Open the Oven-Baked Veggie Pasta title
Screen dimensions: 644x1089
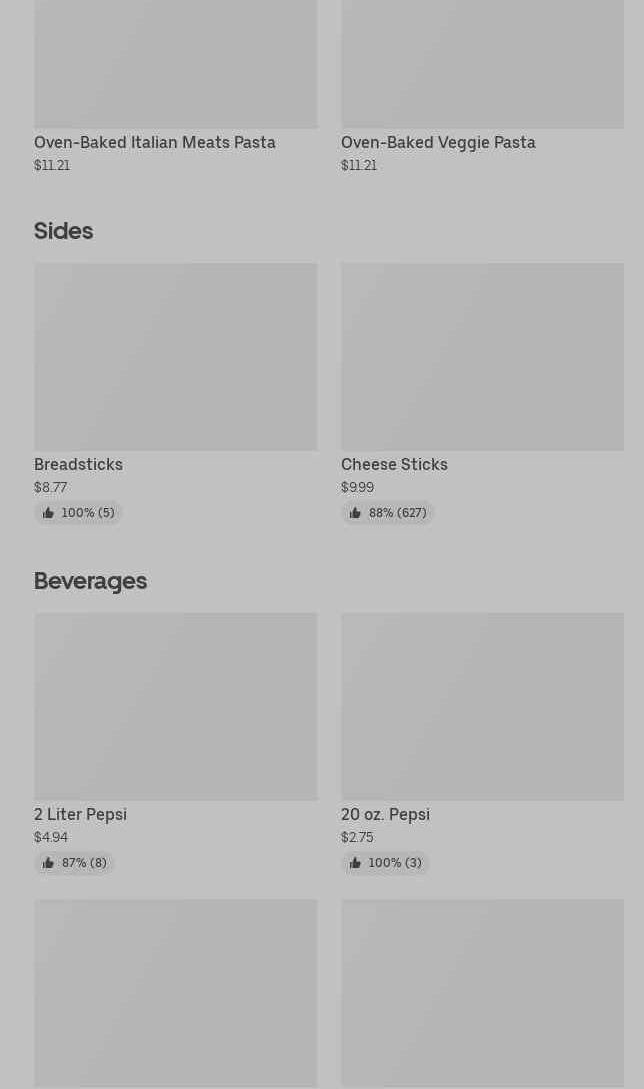pyautogui.click(x=438, y=142)
